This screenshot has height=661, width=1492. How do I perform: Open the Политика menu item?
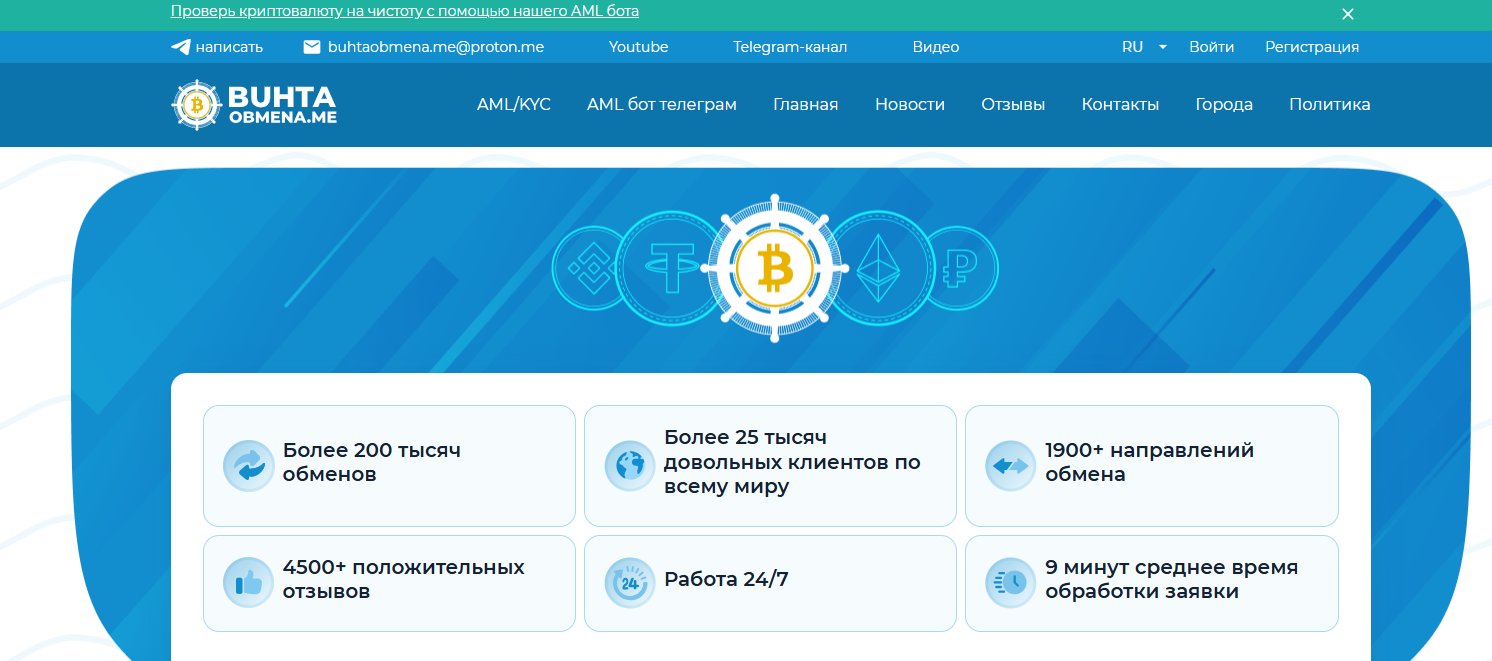[1330, 104]
